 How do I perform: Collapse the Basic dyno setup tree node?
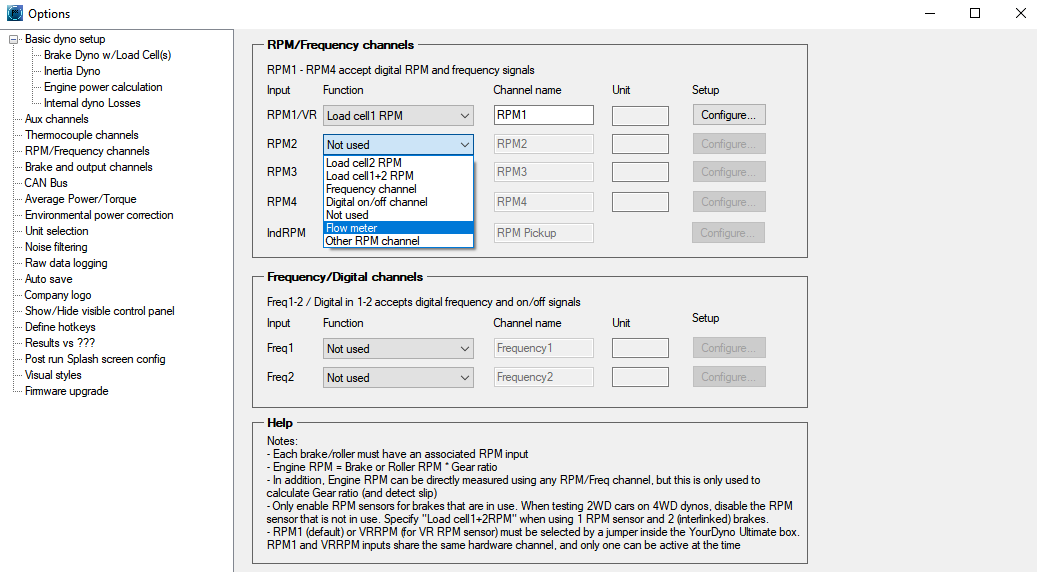13,40
